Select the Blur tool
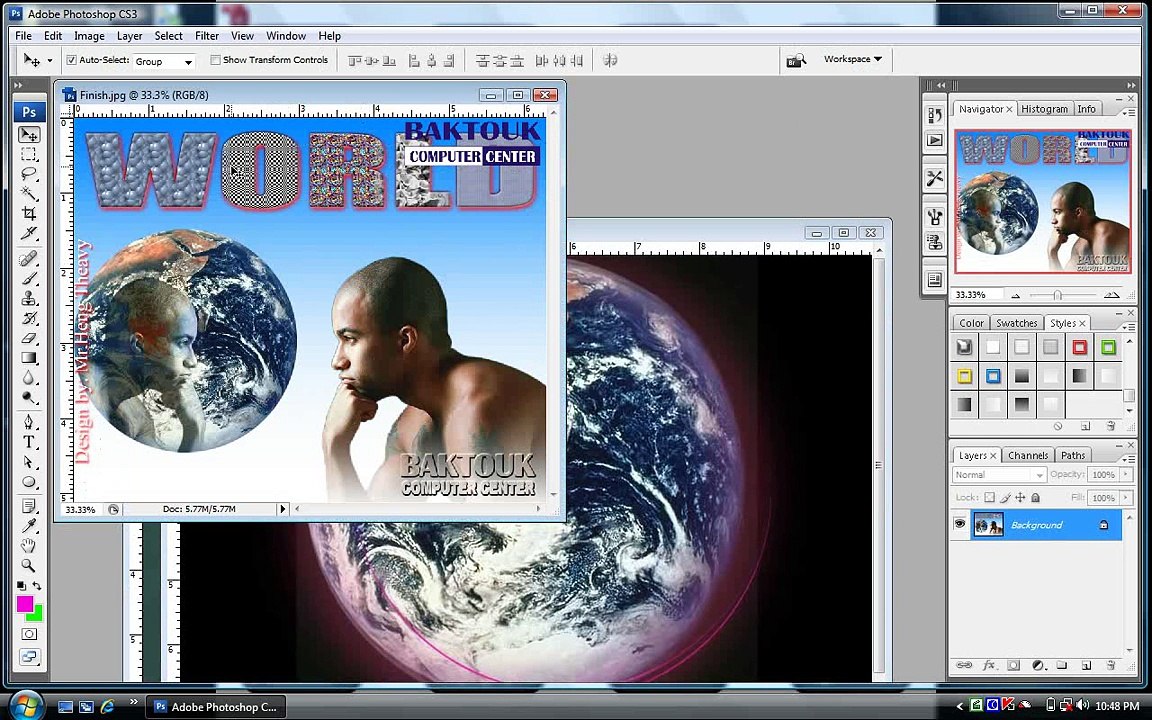Viewport: 1152px width, 720px height. tap(29, 378)
